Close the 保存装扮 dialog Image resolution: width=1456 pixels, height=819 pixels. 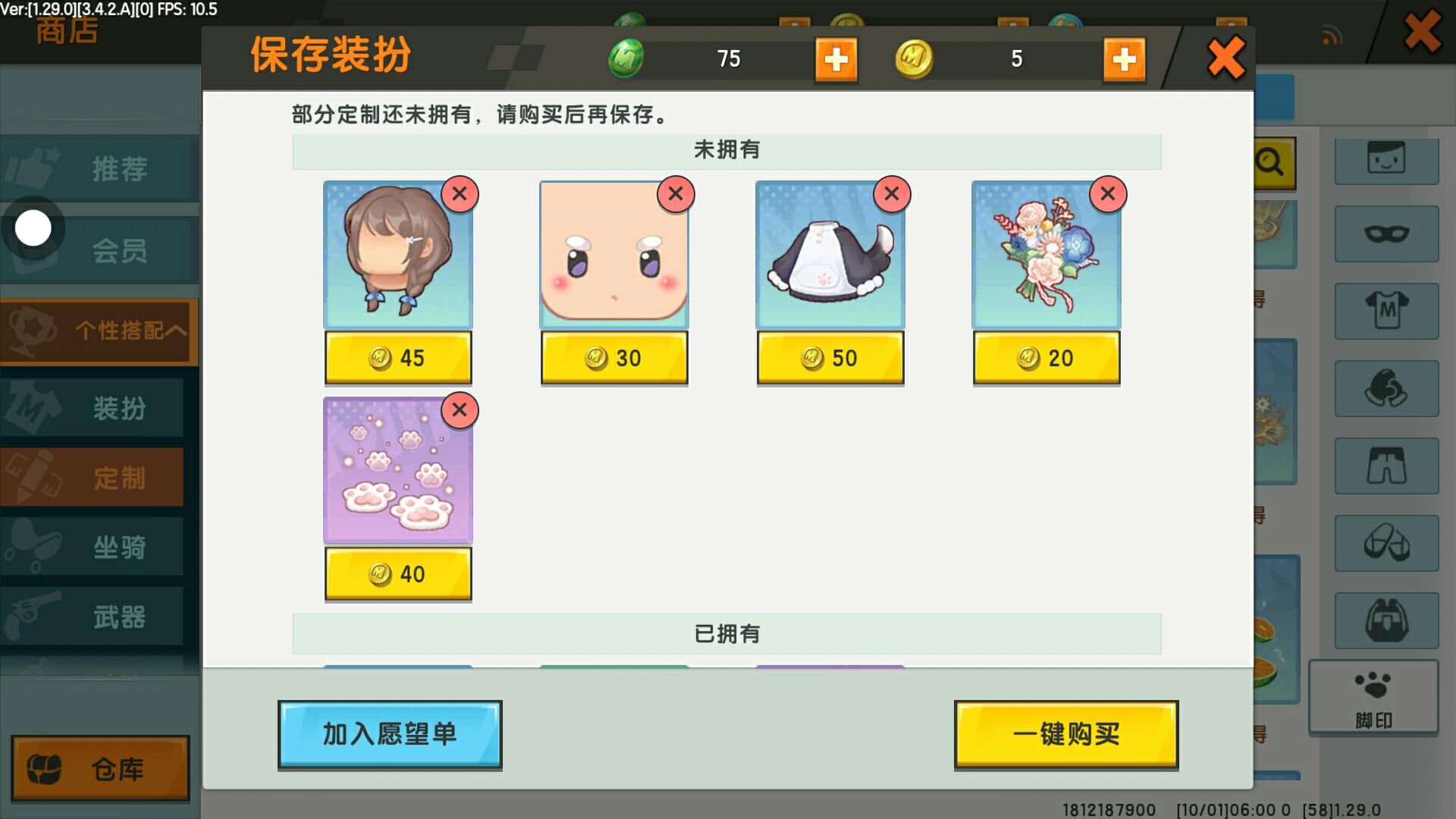point(1226,58)
